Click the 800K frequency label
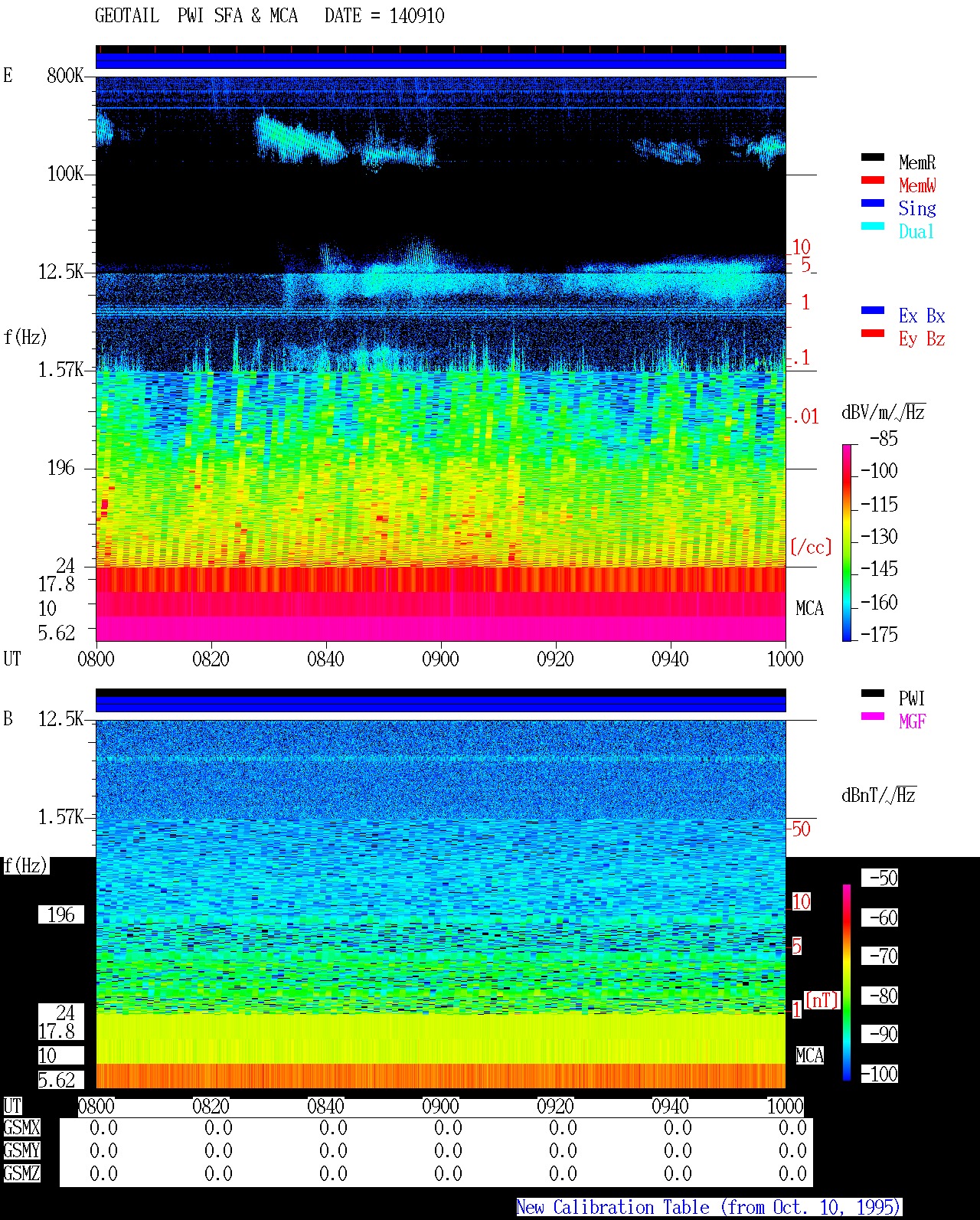This screenshot has width=980, height=1220. tap(65, 76)
